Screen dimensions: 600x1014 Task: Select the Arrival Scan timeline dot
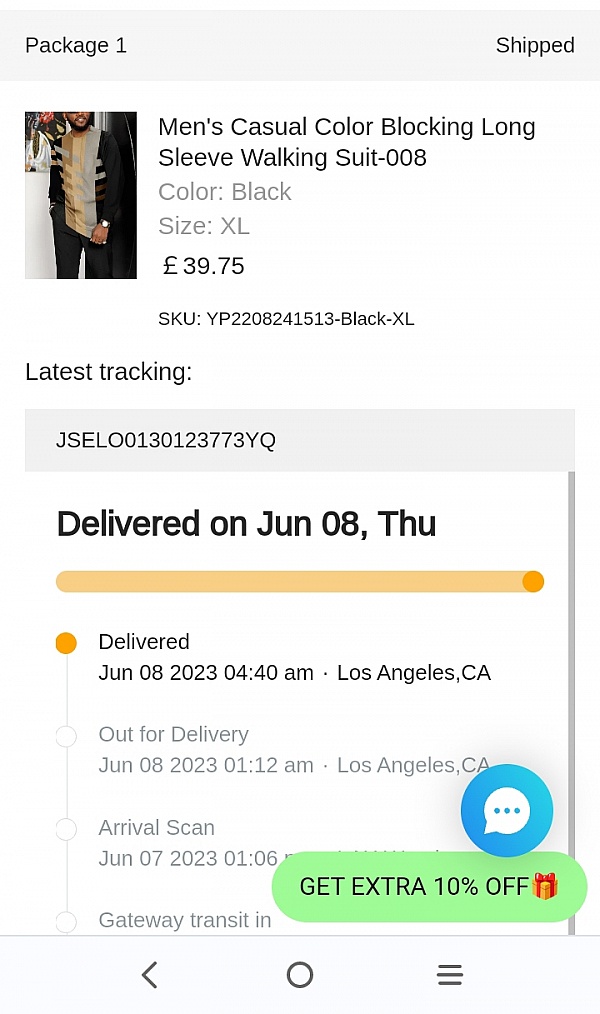coord(66,829)
